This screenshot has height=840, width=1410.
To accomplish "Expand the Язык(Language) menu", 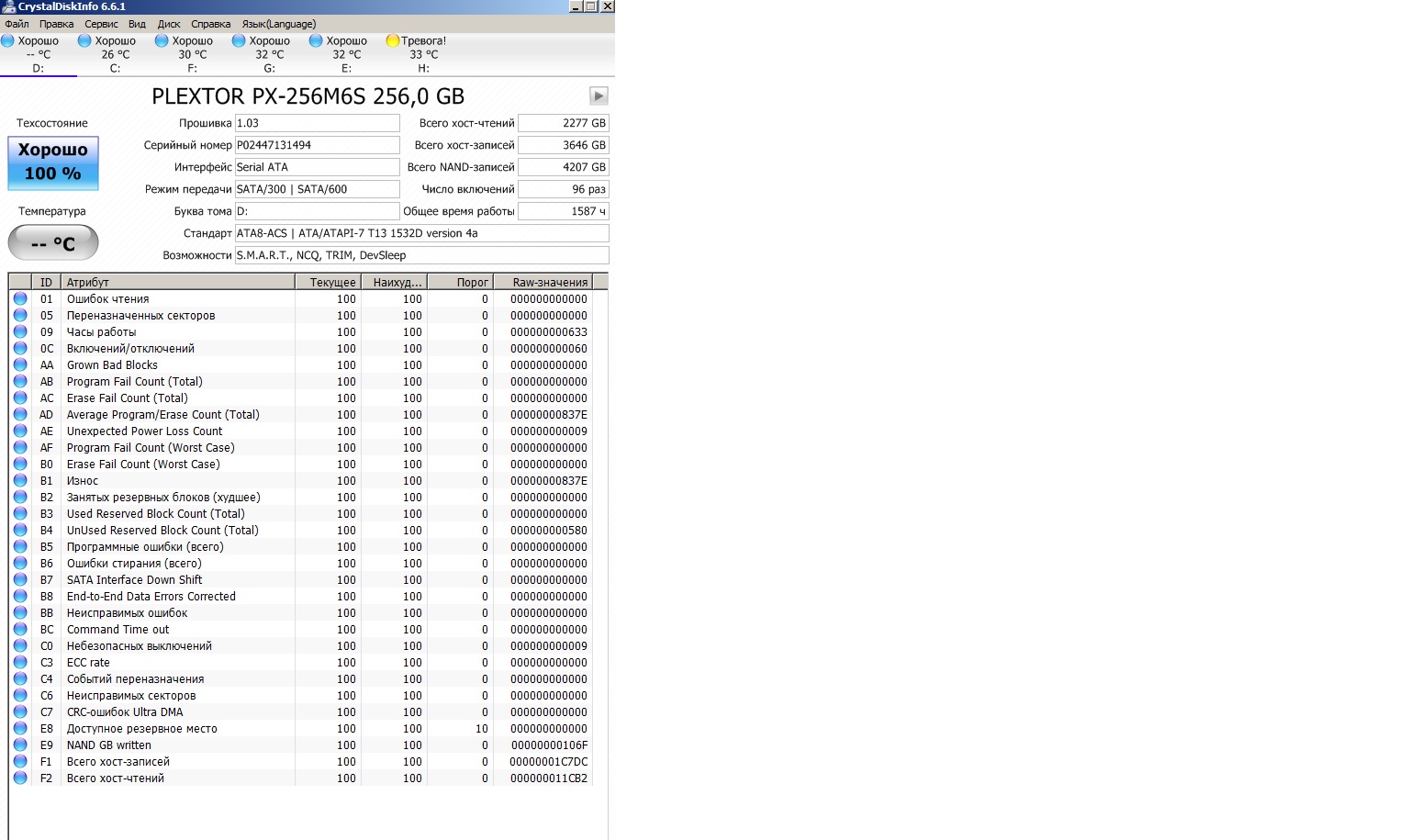I will pos(279,24).
